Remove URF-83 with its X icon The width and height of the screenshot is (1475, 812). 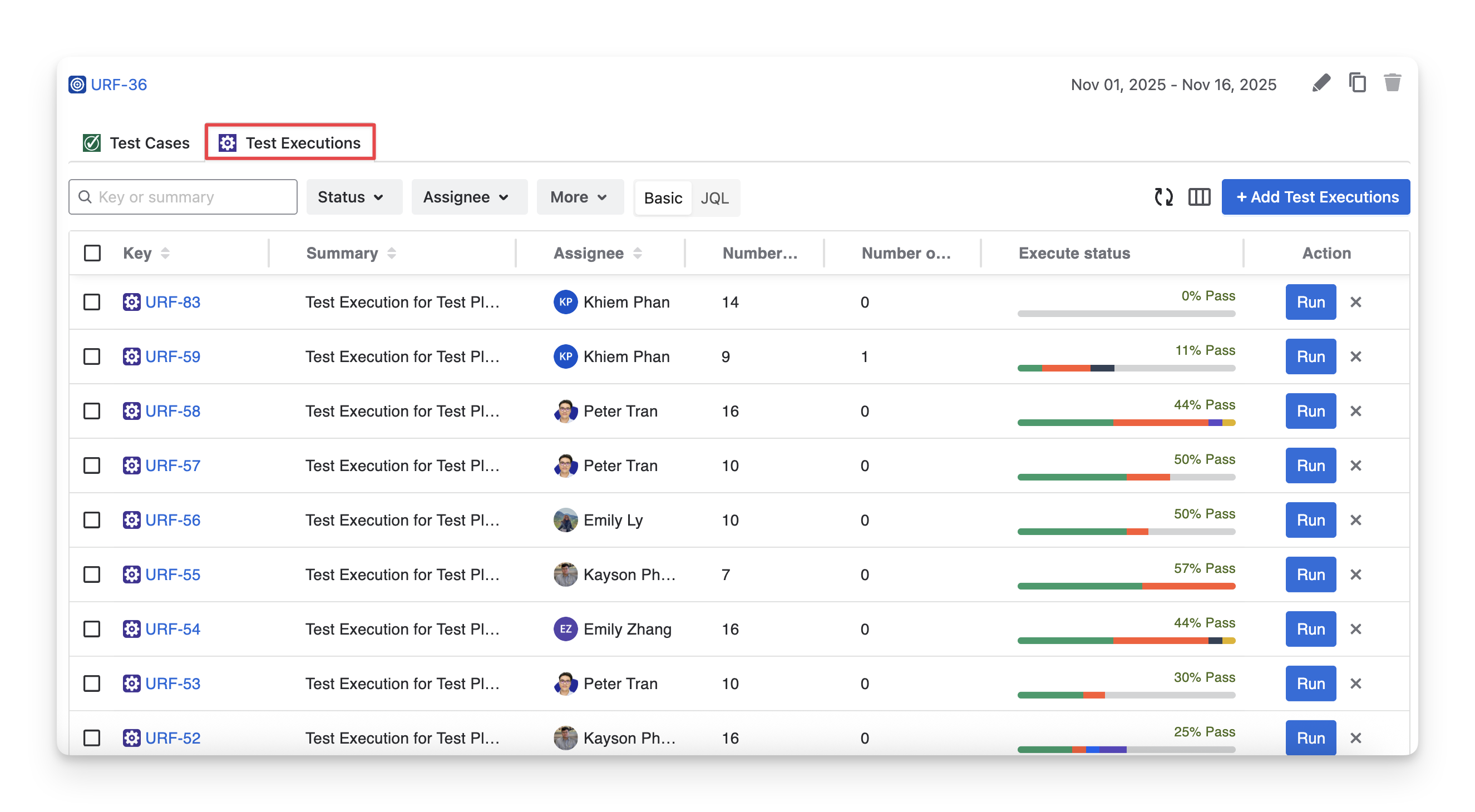pyautogui.click(x=1355, y=302)
